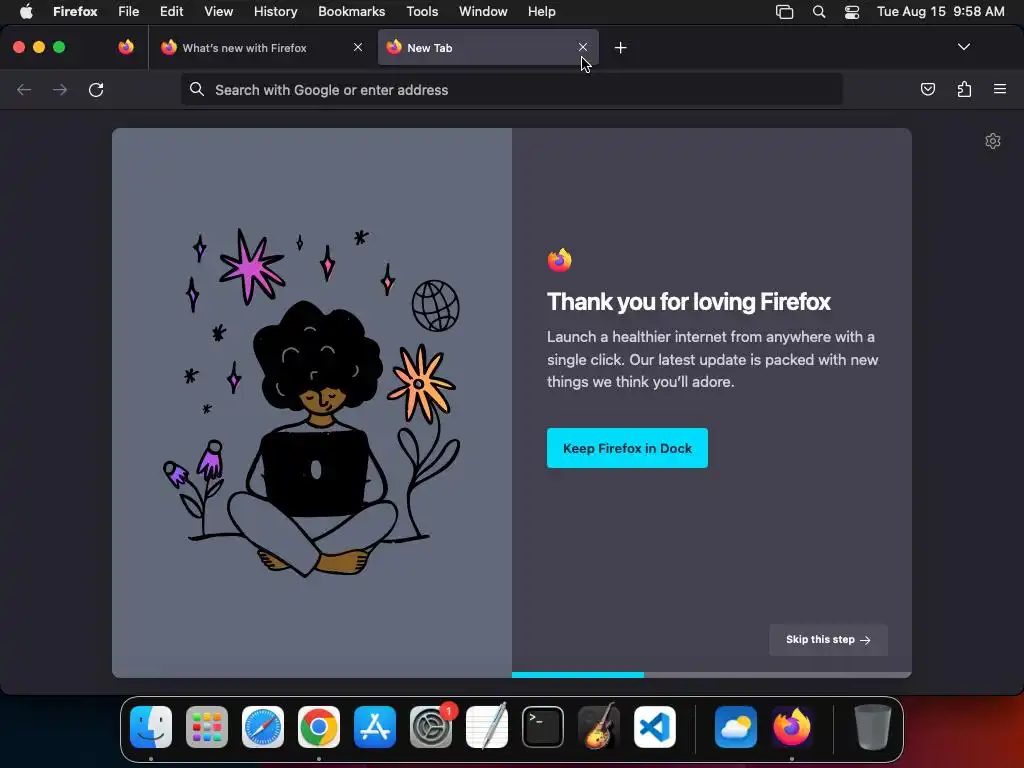Open System Settings from the Dock
The image size is (1024, 768).
click(x=431, y=726)
